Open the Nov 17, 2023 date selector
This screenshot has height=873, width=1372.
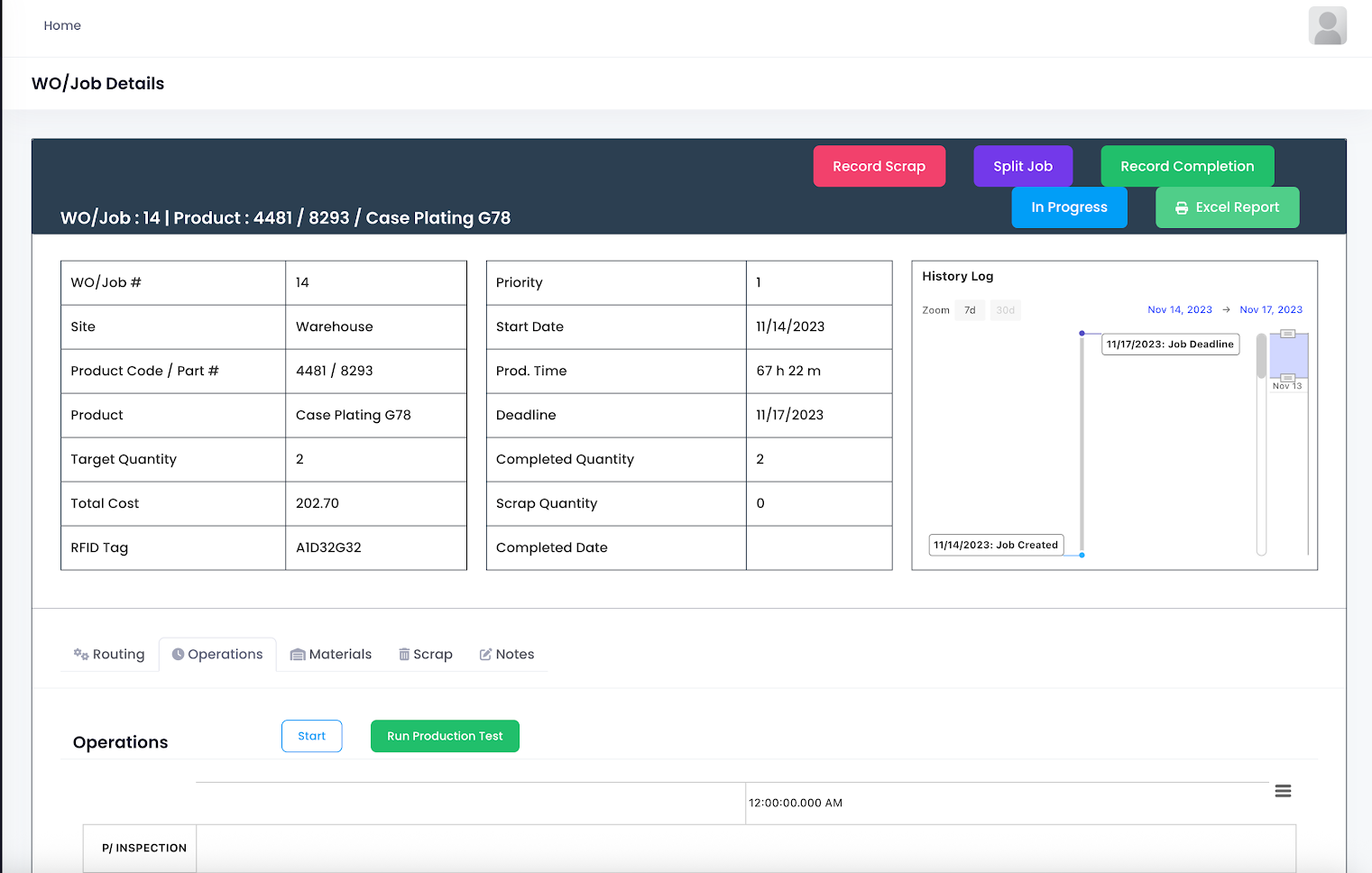(1271, 308)
